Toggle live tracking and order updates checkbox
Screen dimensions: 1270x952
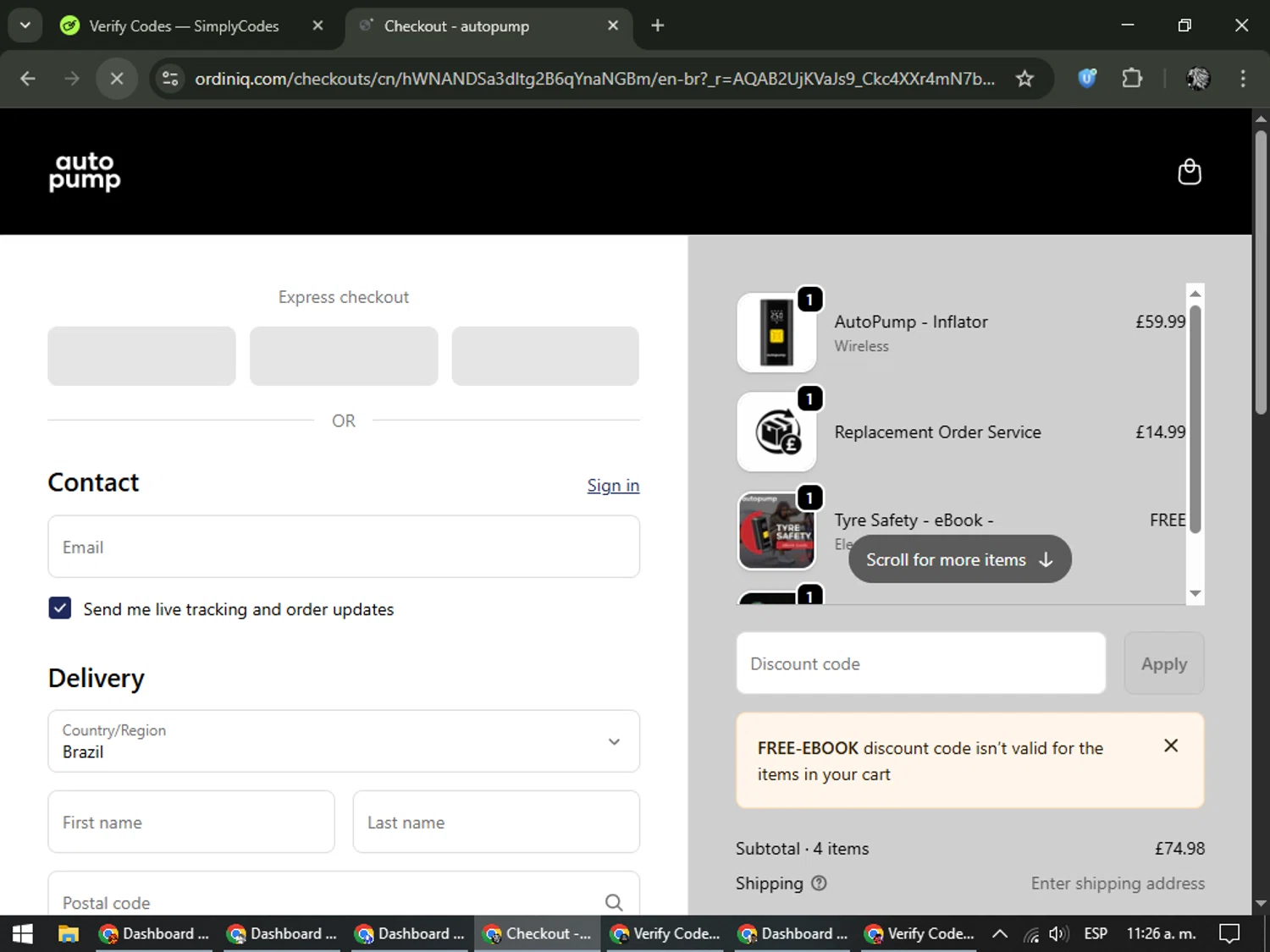coord(59,608)
